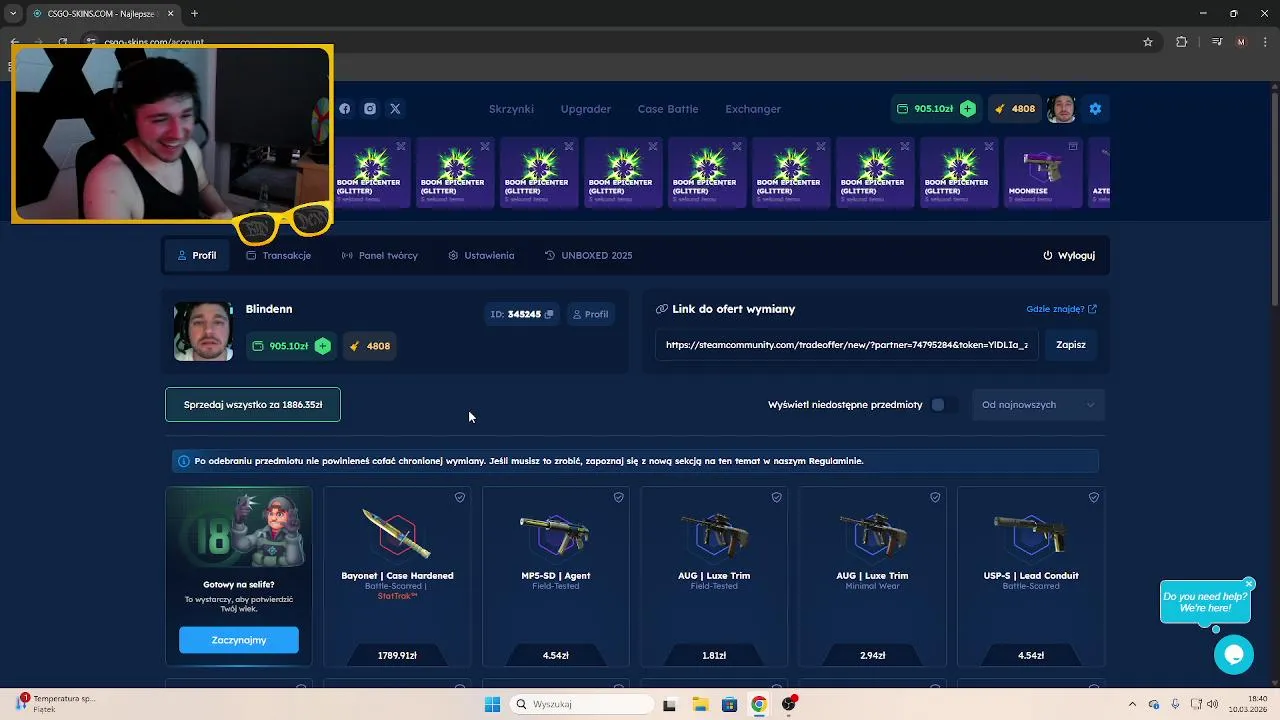Screen dimensions: 1280x720
Task: Open the UNBOXED 2025 tab
Action: [589, 255]
